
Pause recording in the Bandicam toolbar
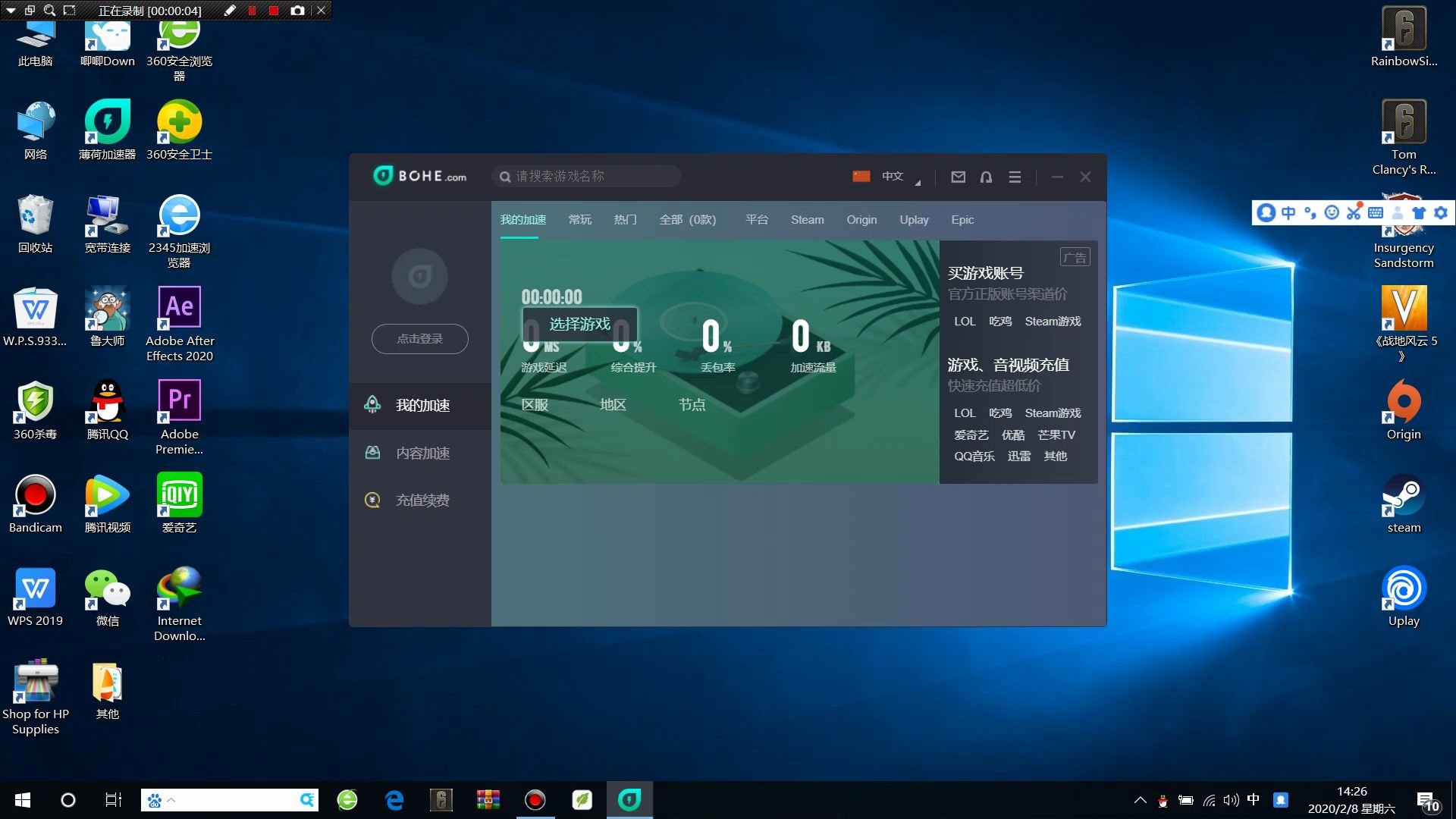pos(253,11)
